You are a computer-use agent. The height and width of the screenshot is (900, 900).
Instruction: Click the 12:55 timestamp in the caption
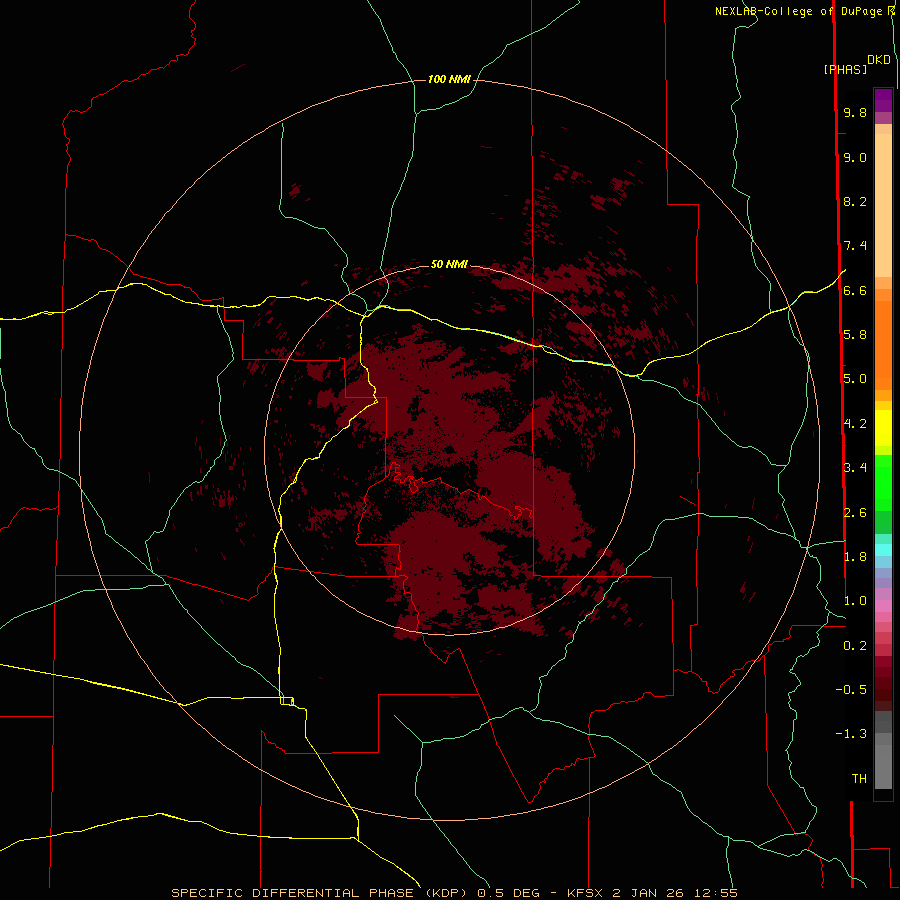tap(715, 893)
